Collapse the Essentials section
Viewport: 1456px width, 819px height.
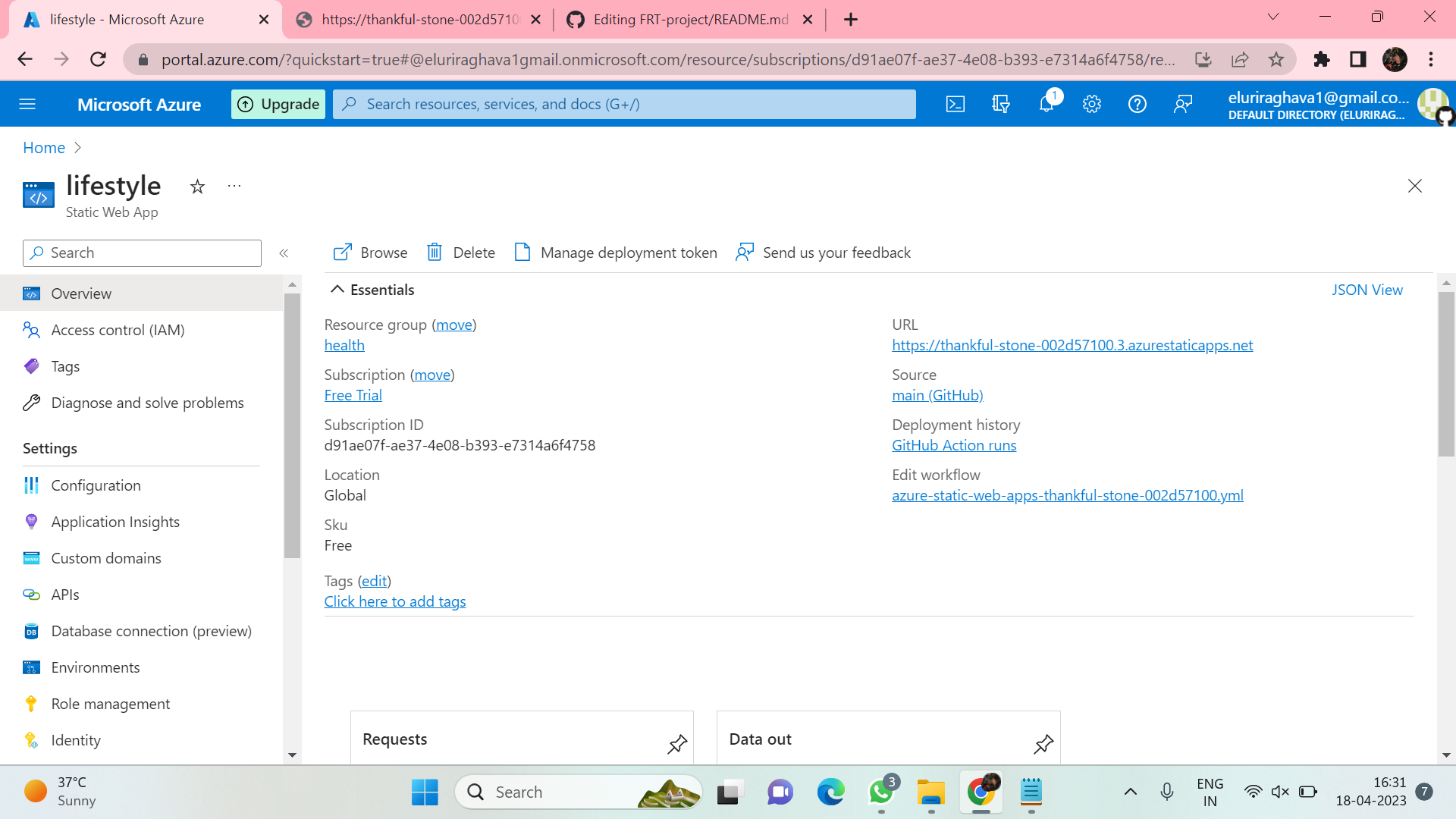(x=338, y=289)
